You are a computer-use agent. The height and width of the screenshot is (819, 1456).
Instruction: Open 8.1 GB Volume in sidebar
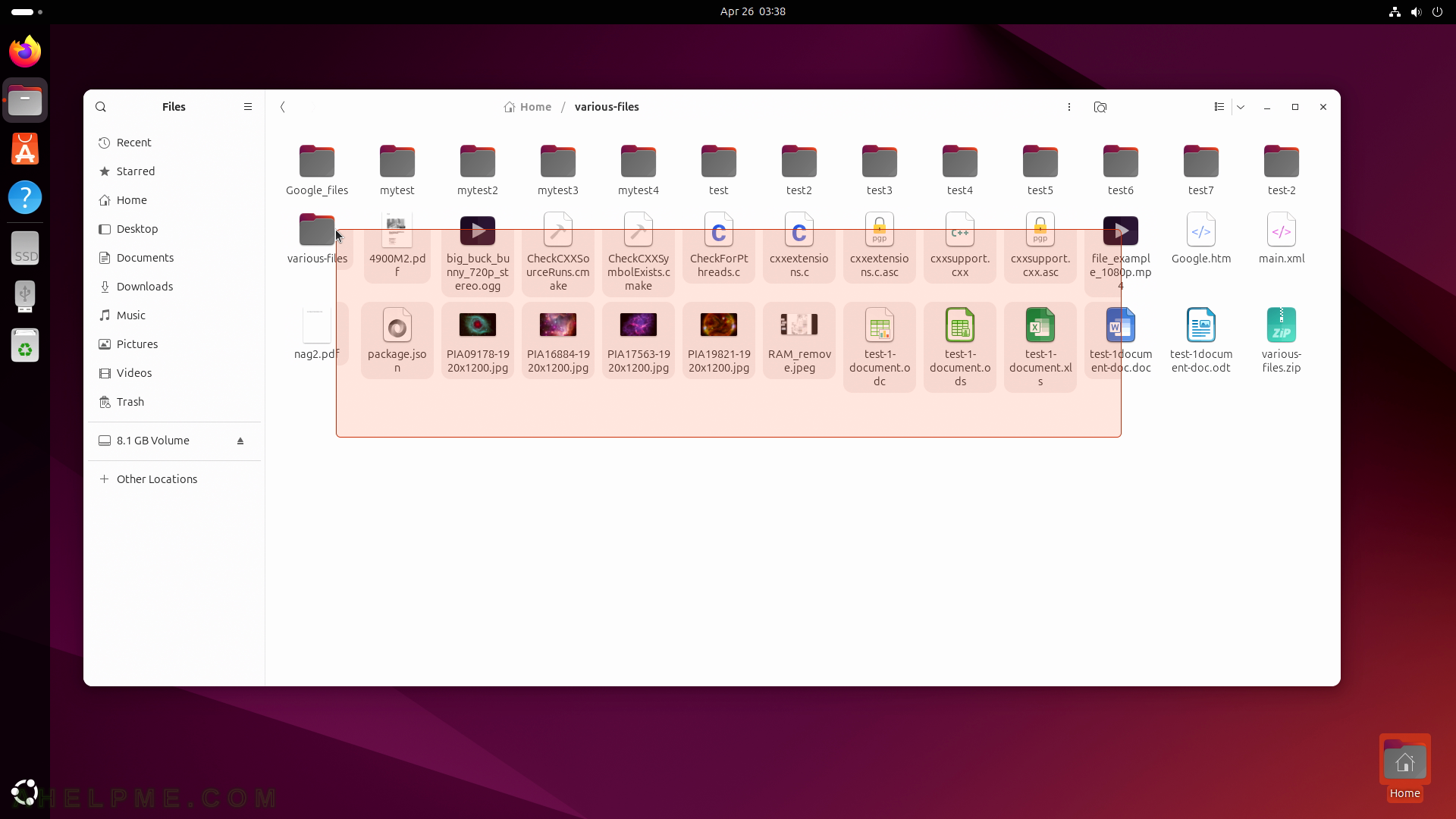(174, 441)
